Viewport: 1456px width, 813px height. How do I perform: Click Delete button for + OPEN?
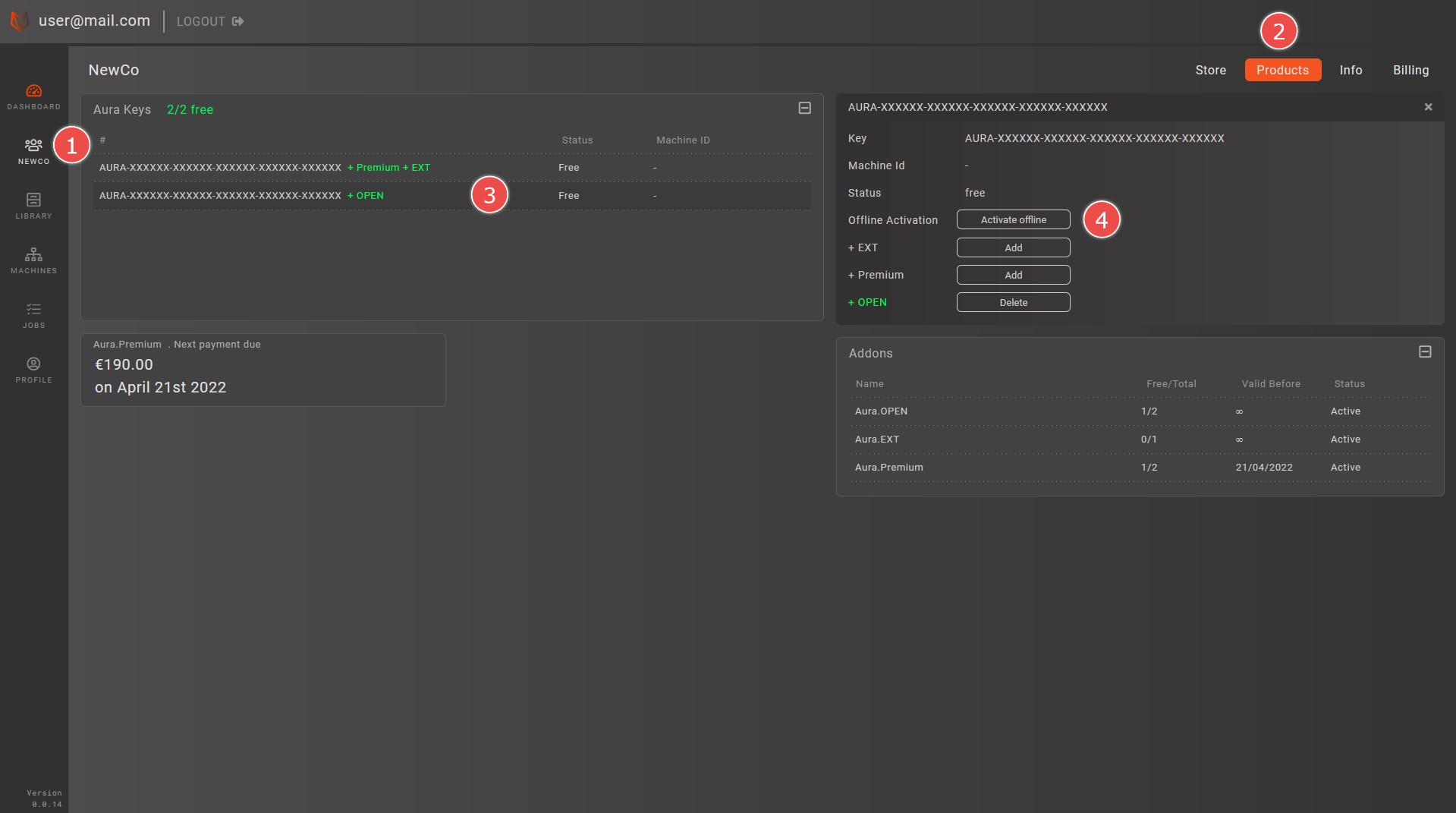click(x=1013, y=302)
